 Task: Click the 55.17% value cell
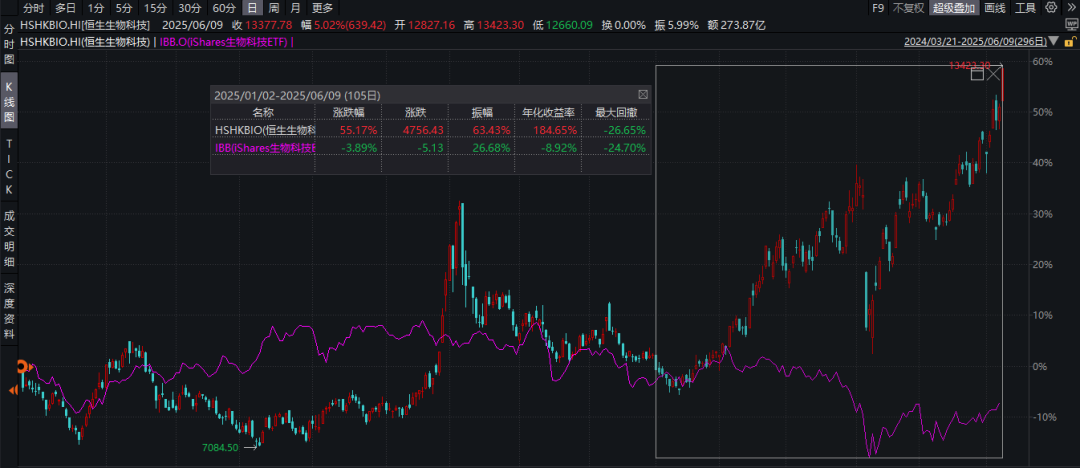357,130
